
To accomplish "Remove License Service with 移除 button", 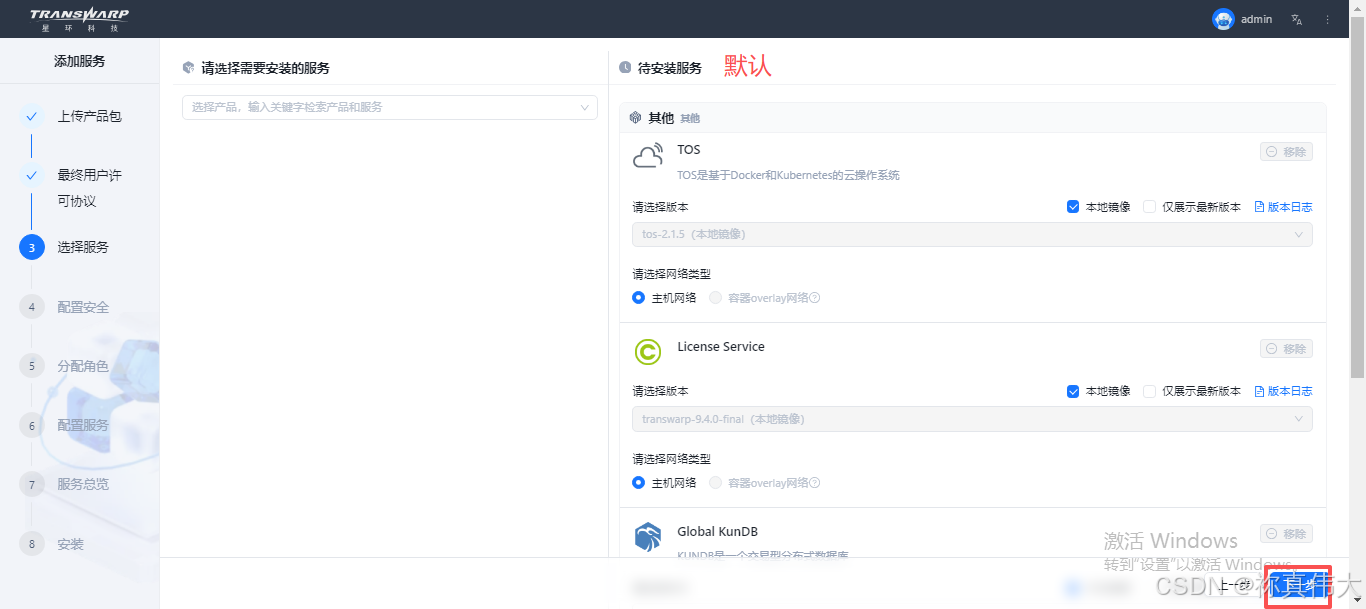I will 1286,349.
